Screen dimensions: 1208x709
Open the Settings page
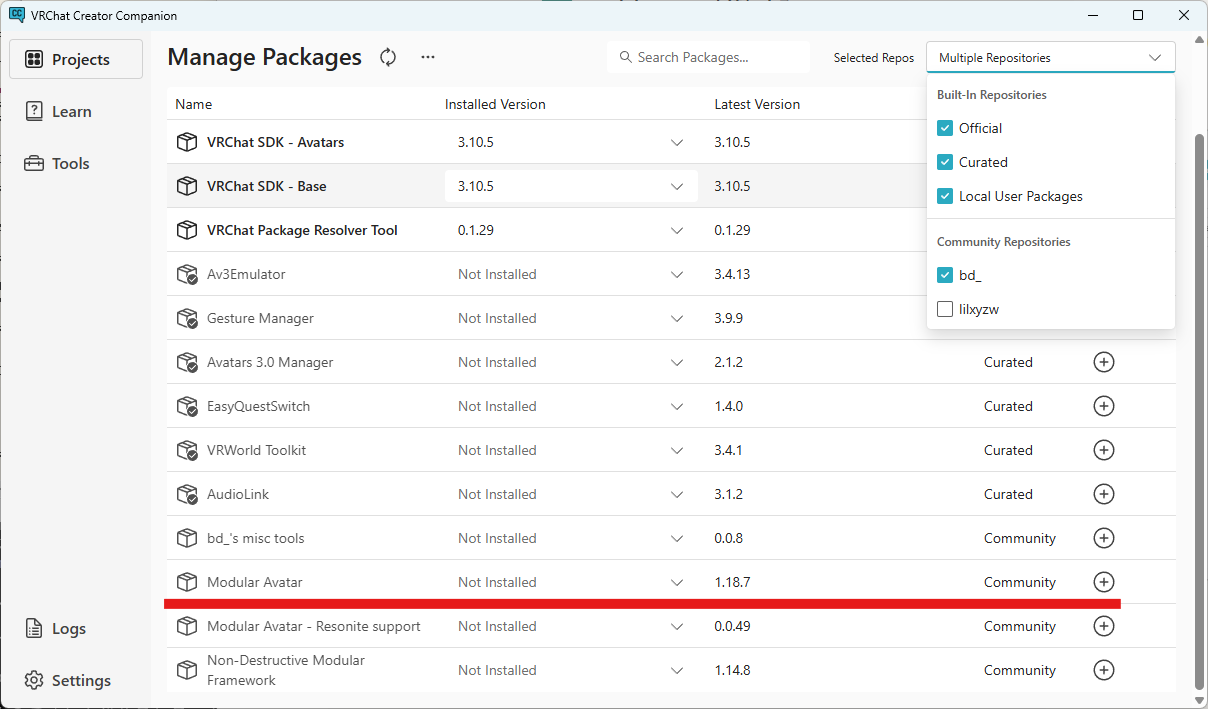point(76,680)
